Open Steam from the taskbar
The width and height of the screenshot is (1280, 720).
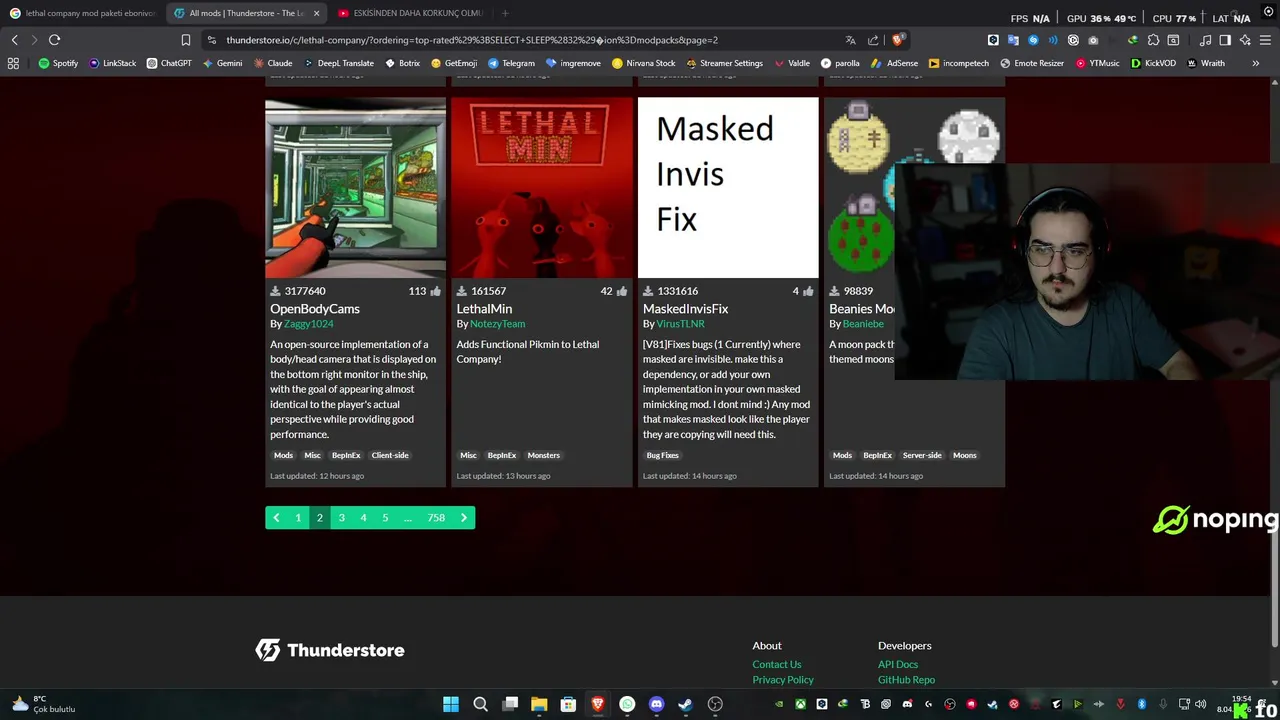[x=685, y=704]
